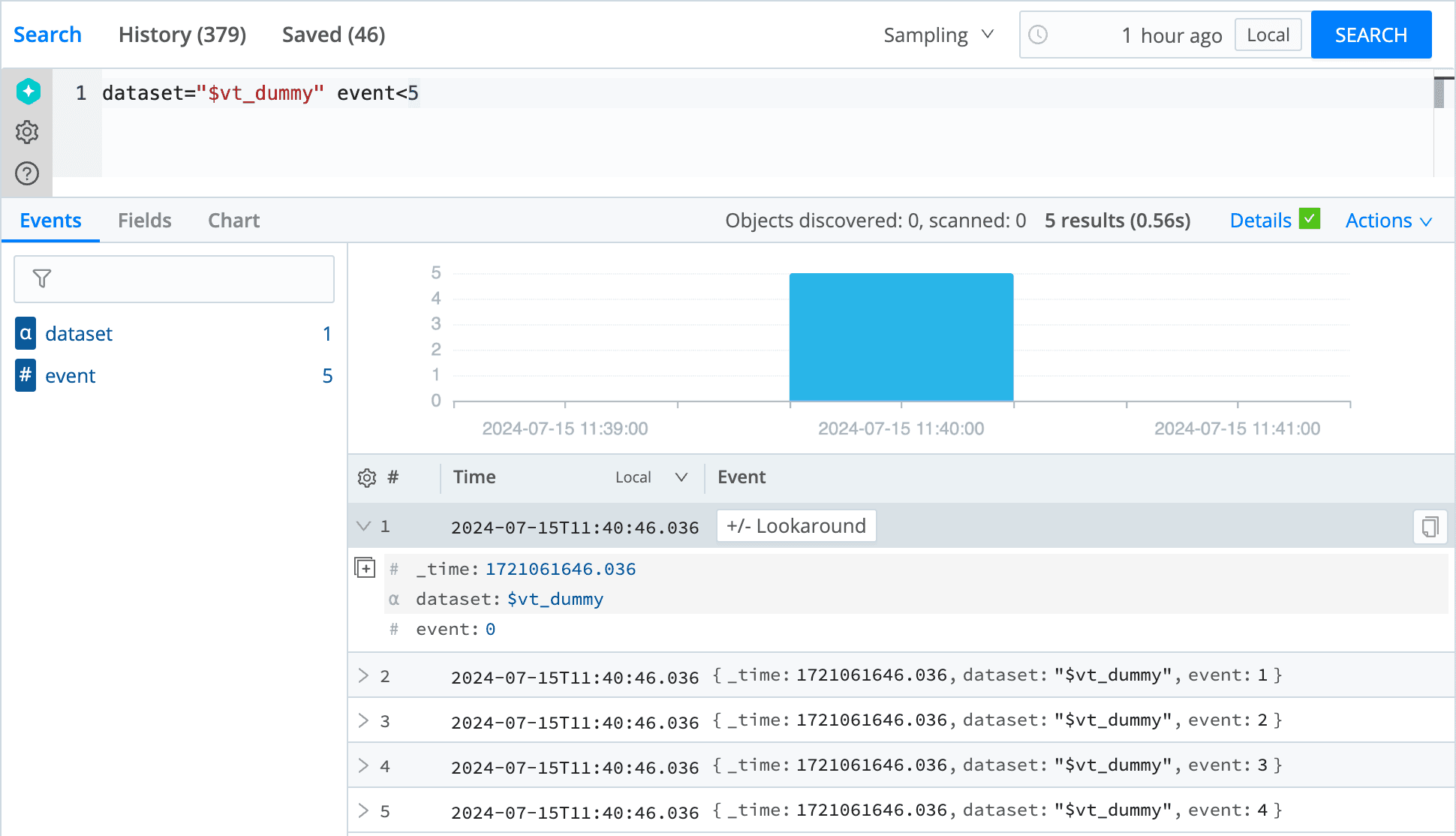Viewport: 1456px width, 836px height.
Task: Open the help question mark icon
Action: click(27, 173)
